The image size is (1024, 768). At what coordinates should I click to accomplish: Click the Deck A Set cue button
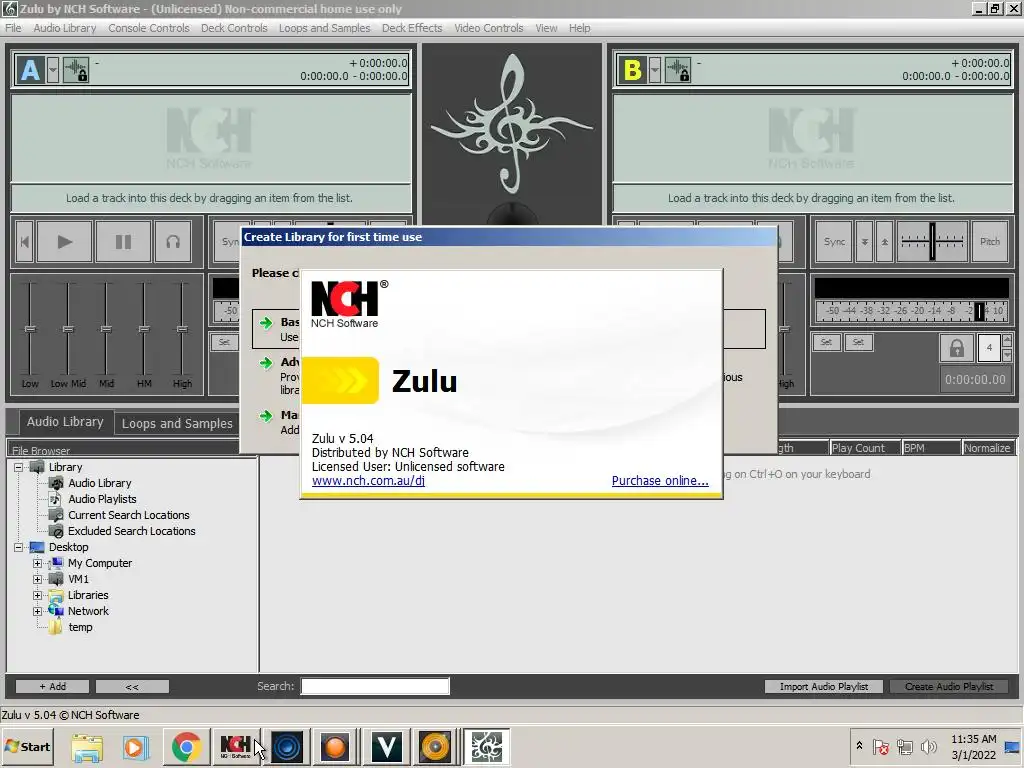224,342
